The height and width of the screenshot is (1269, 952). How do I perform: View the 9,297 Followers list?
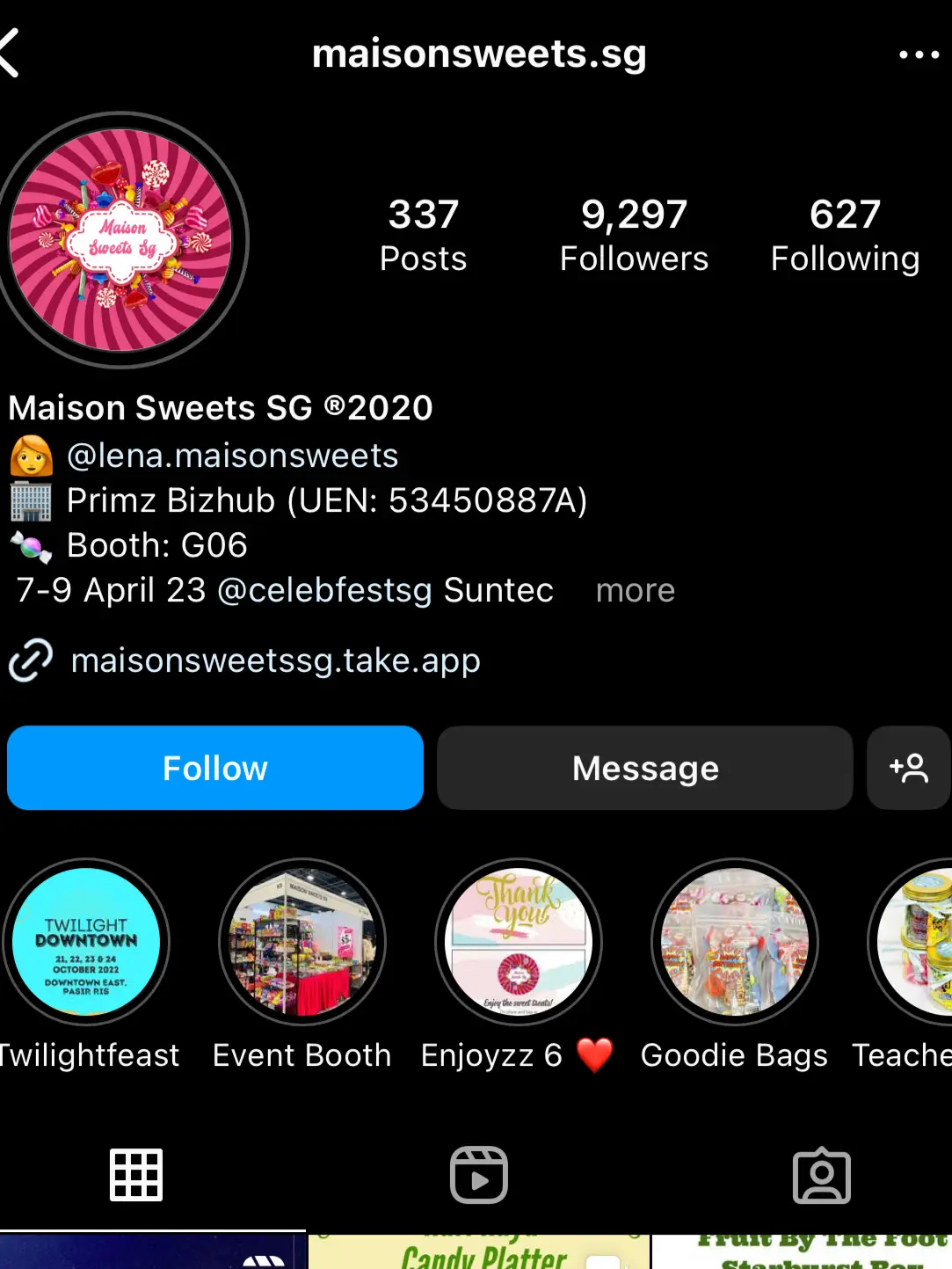pyautogui.click(x=634, y=235)
